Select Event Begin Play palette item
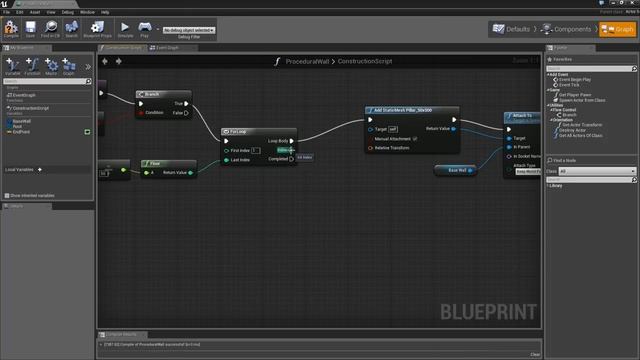The width and height of the screenshot is (640, 360). (x=572, y=80)
